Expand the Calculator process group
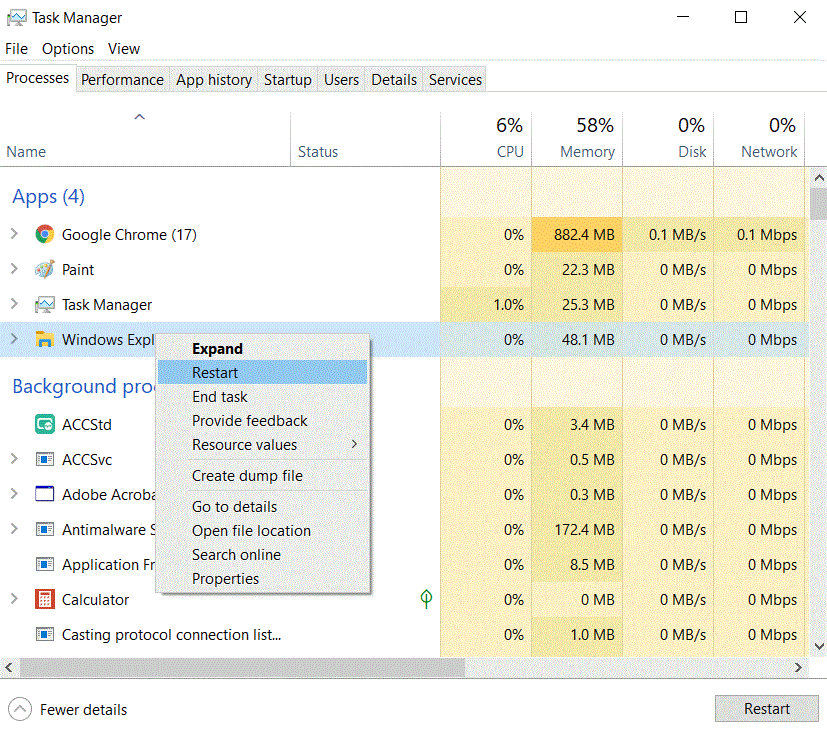Viewport: 827px width, 730px height. coord(14,600)
